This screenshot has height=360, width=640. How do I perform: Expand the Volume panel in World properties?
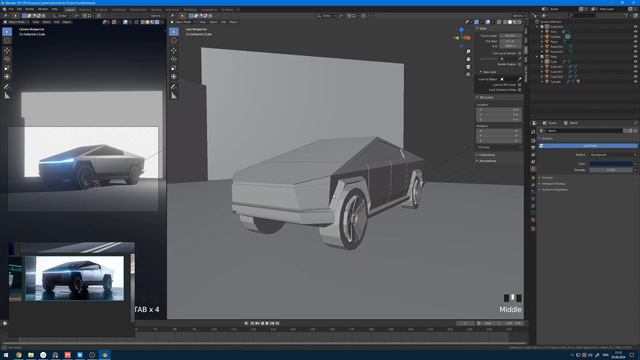[540, 178]
